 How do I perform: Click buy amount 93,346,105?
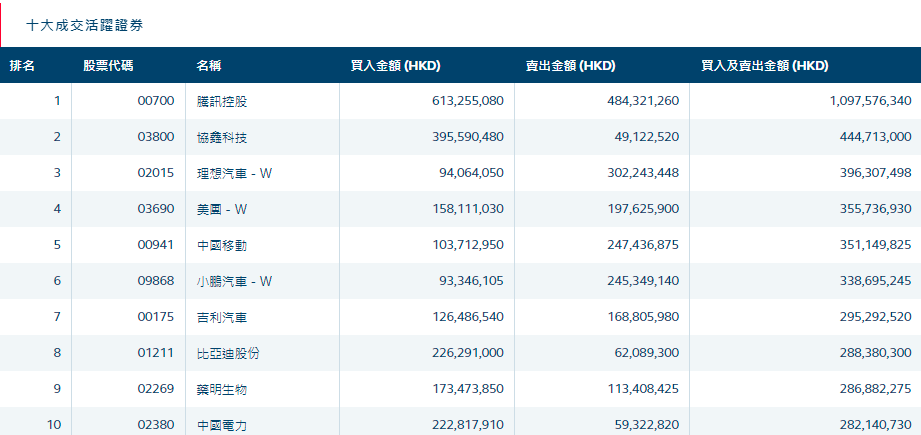(471, 281)
